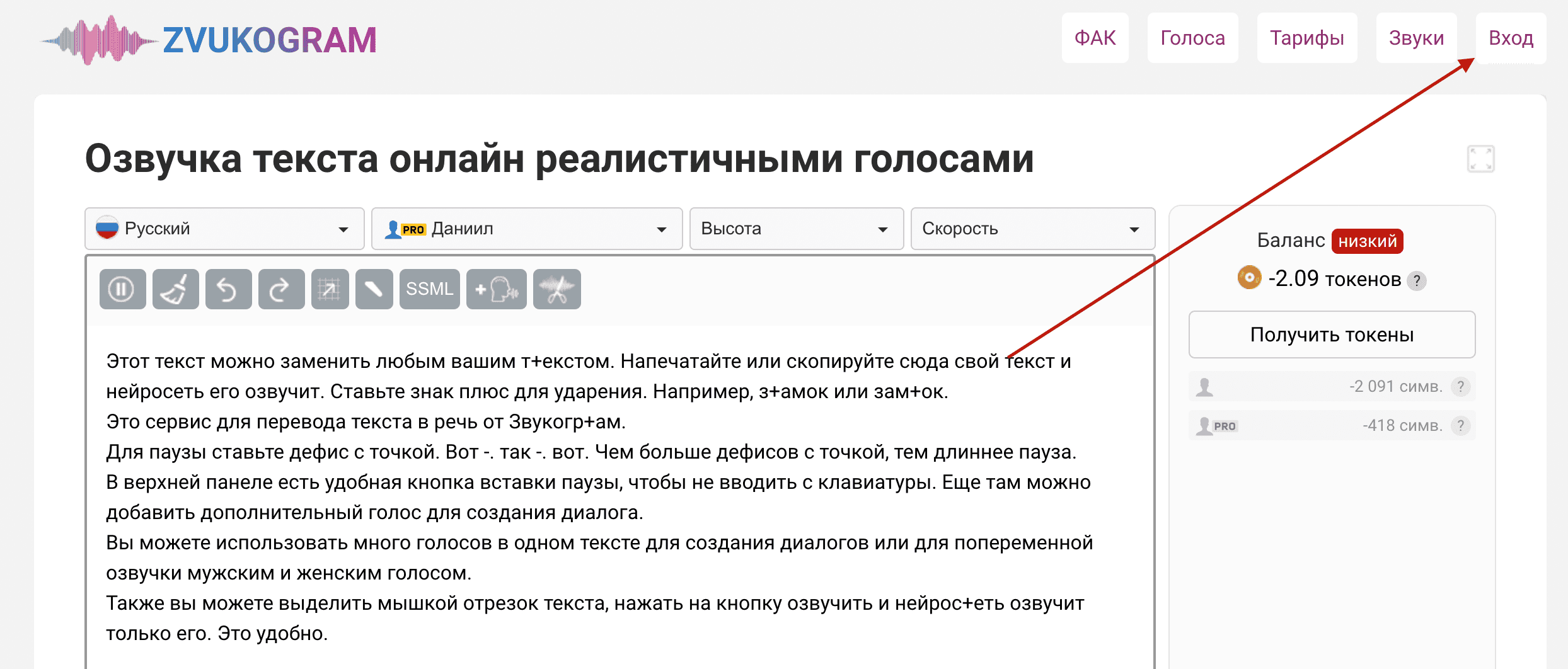This screenshot has height=669, width=1568.
Task: Click the help question mark beside tokens
Action: point(1417,280)
